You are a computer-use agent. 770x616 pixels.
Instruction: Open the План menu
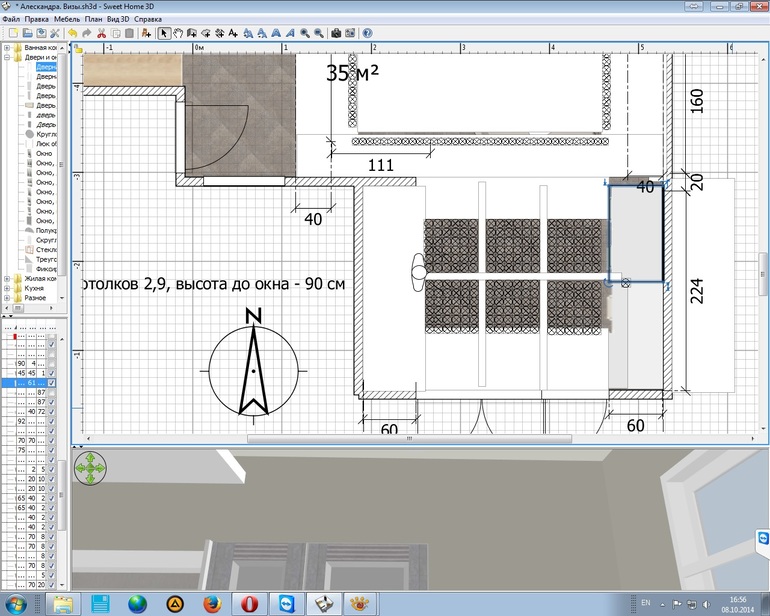pyautogui.click(x=93, y=19)
